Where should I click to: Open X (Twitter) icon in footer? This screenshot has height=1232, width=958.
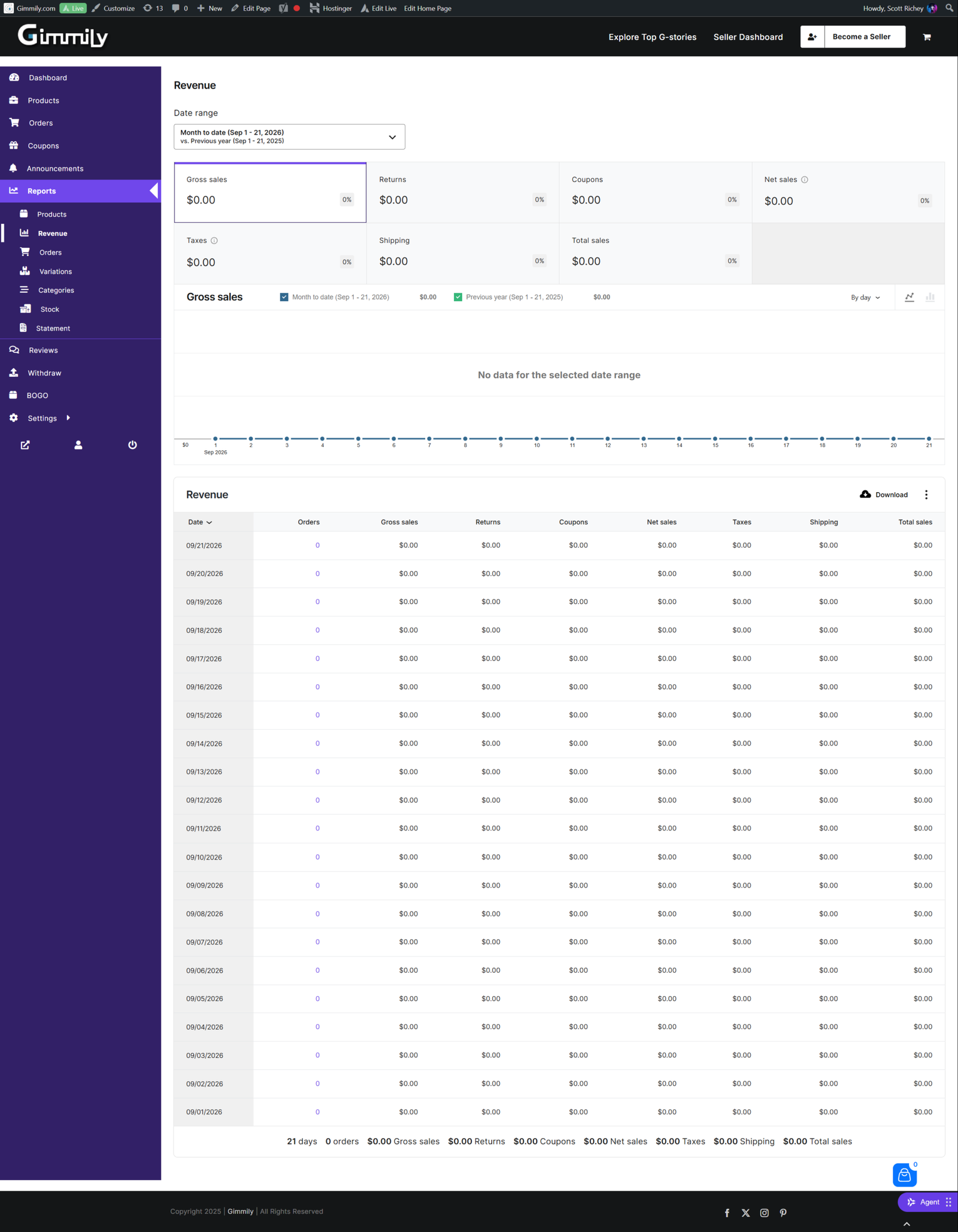click(x=745, y=1213)
